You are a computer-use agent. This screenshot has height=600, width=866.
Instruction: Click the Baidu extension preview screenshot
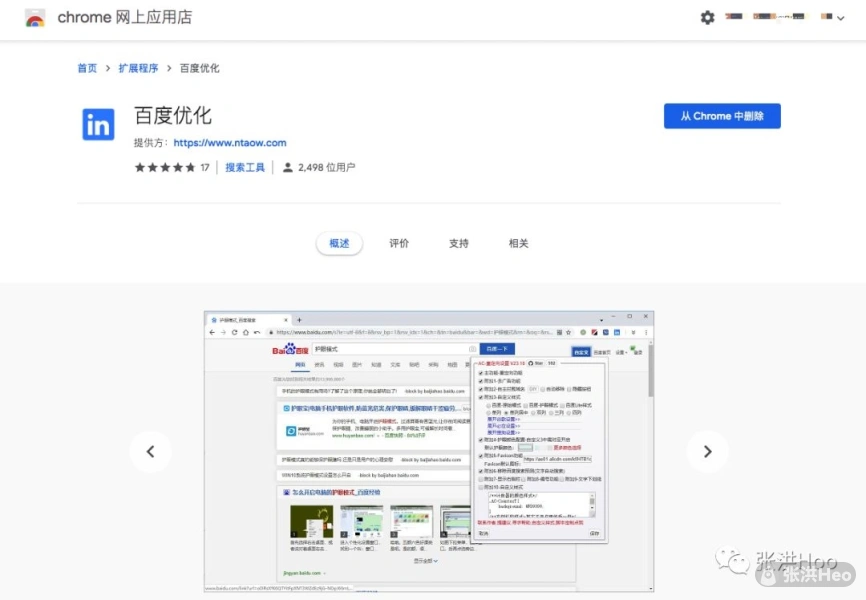click(429, 451)
